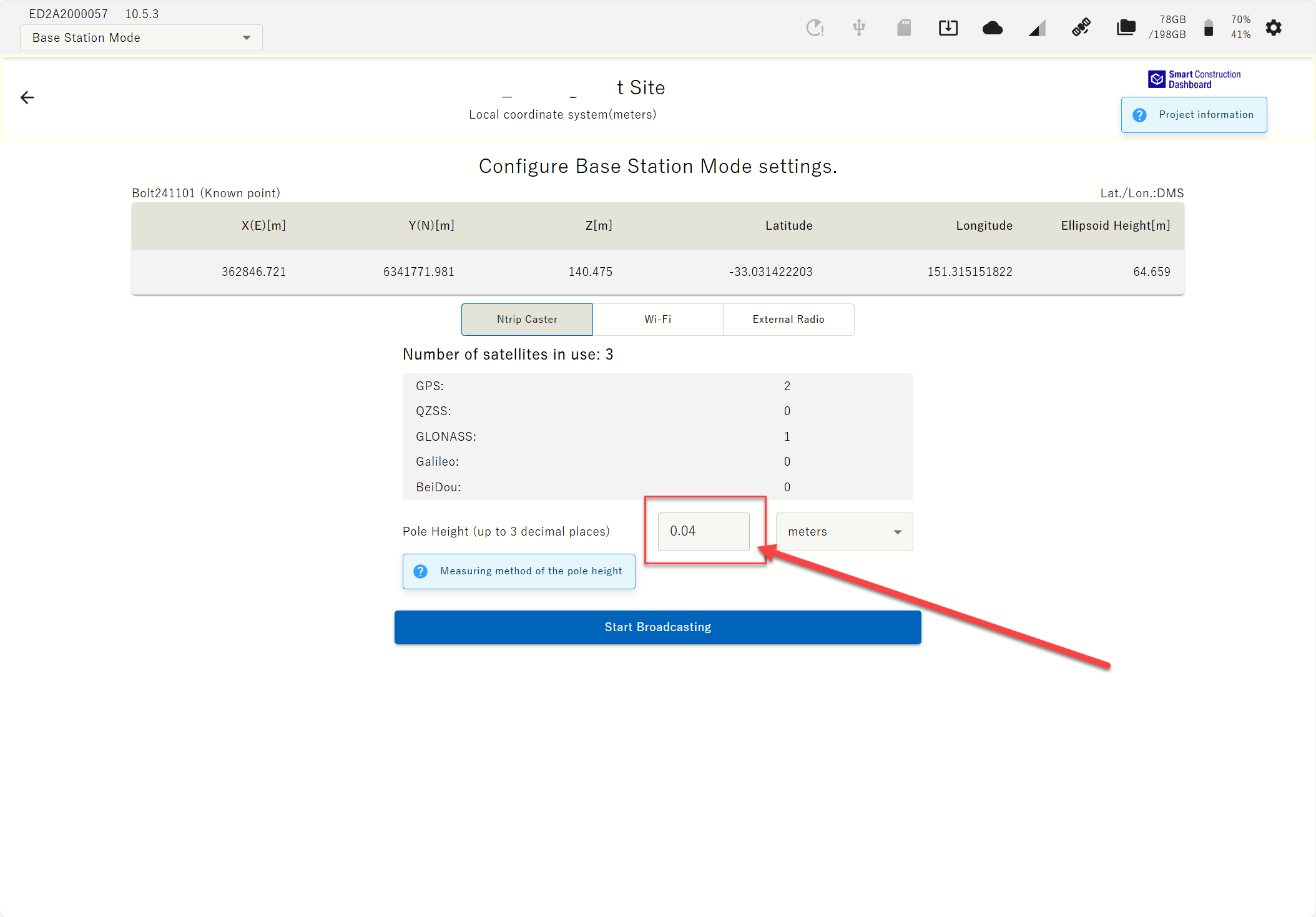This screenshot has width=1316, height=917.
Task: Click the Ellipsoid Height value 64.659
Action: tap(1152, 272)
